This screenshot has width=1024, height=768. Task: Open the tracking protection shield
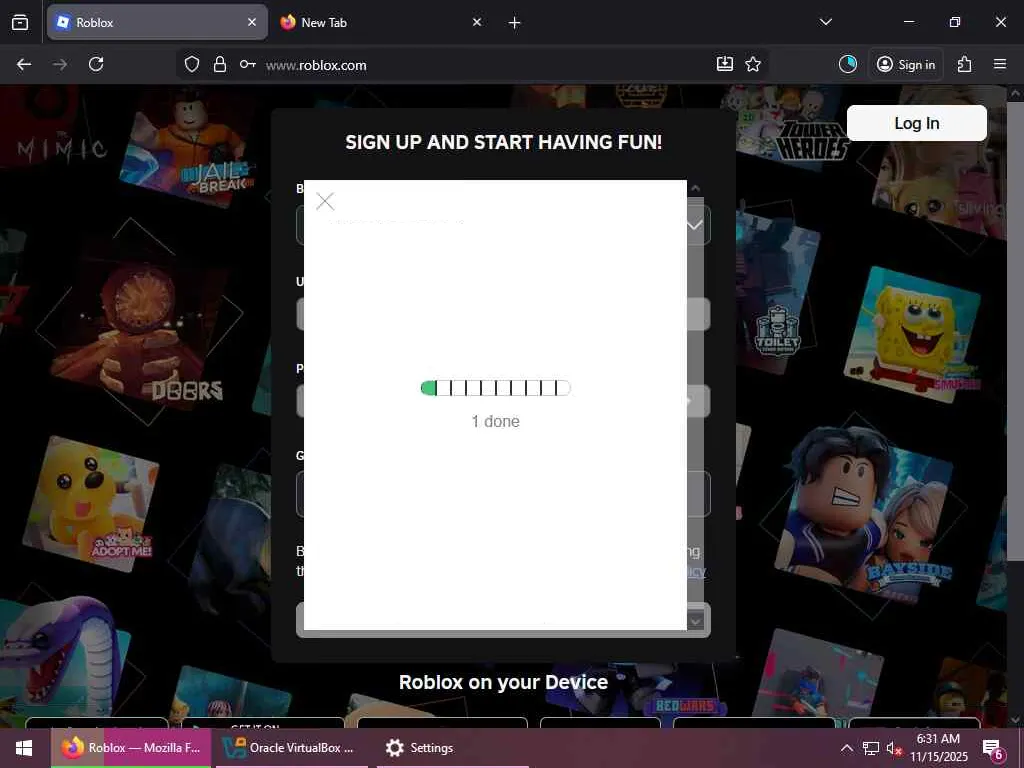pyautogui.click(x=191, y=64)
